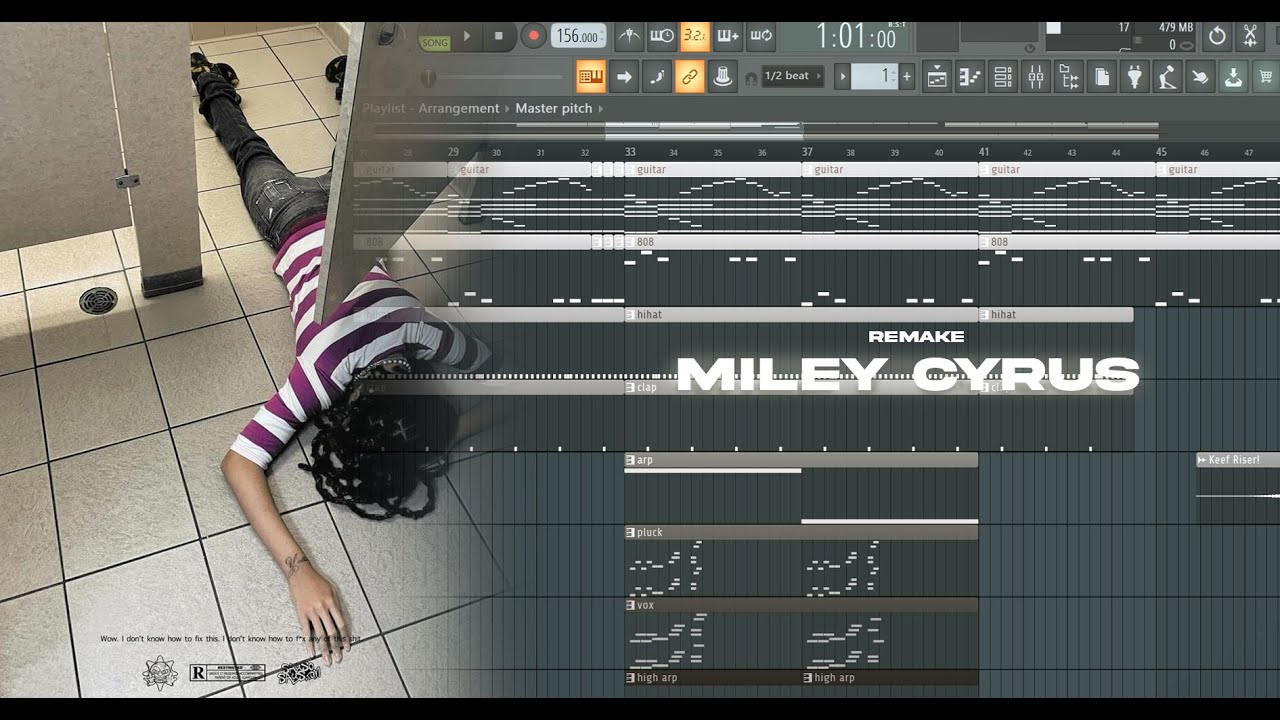Screen dimensions: 1280x720
Task: Start playback with the play button
Action: click(466, 37)
